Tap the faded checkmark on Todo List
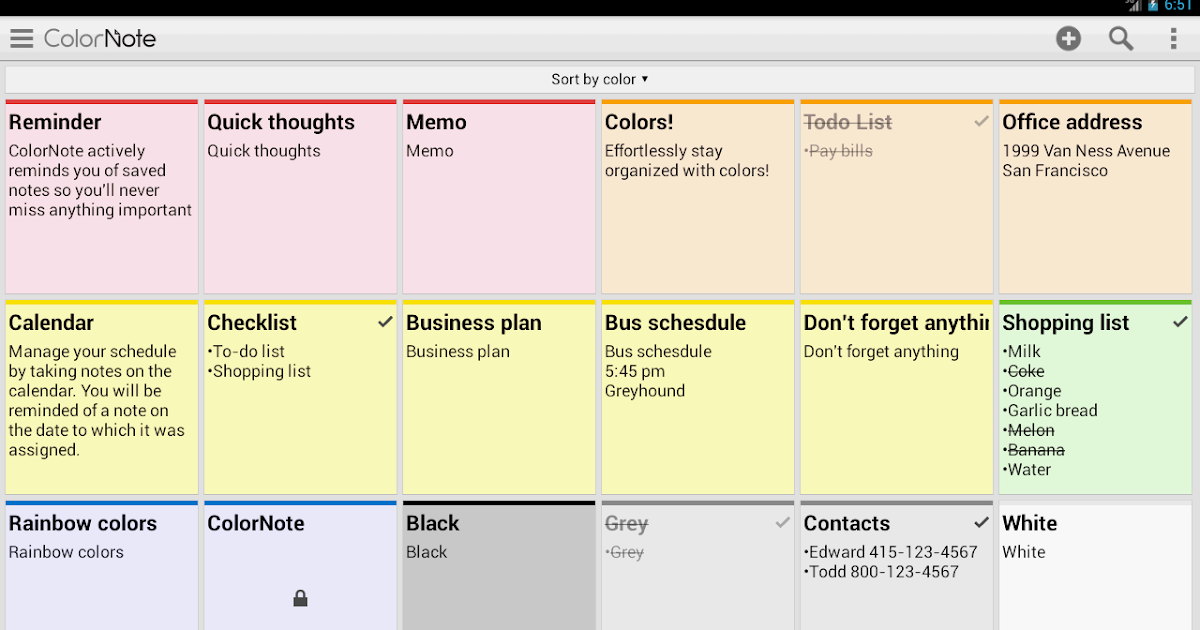 980,120
